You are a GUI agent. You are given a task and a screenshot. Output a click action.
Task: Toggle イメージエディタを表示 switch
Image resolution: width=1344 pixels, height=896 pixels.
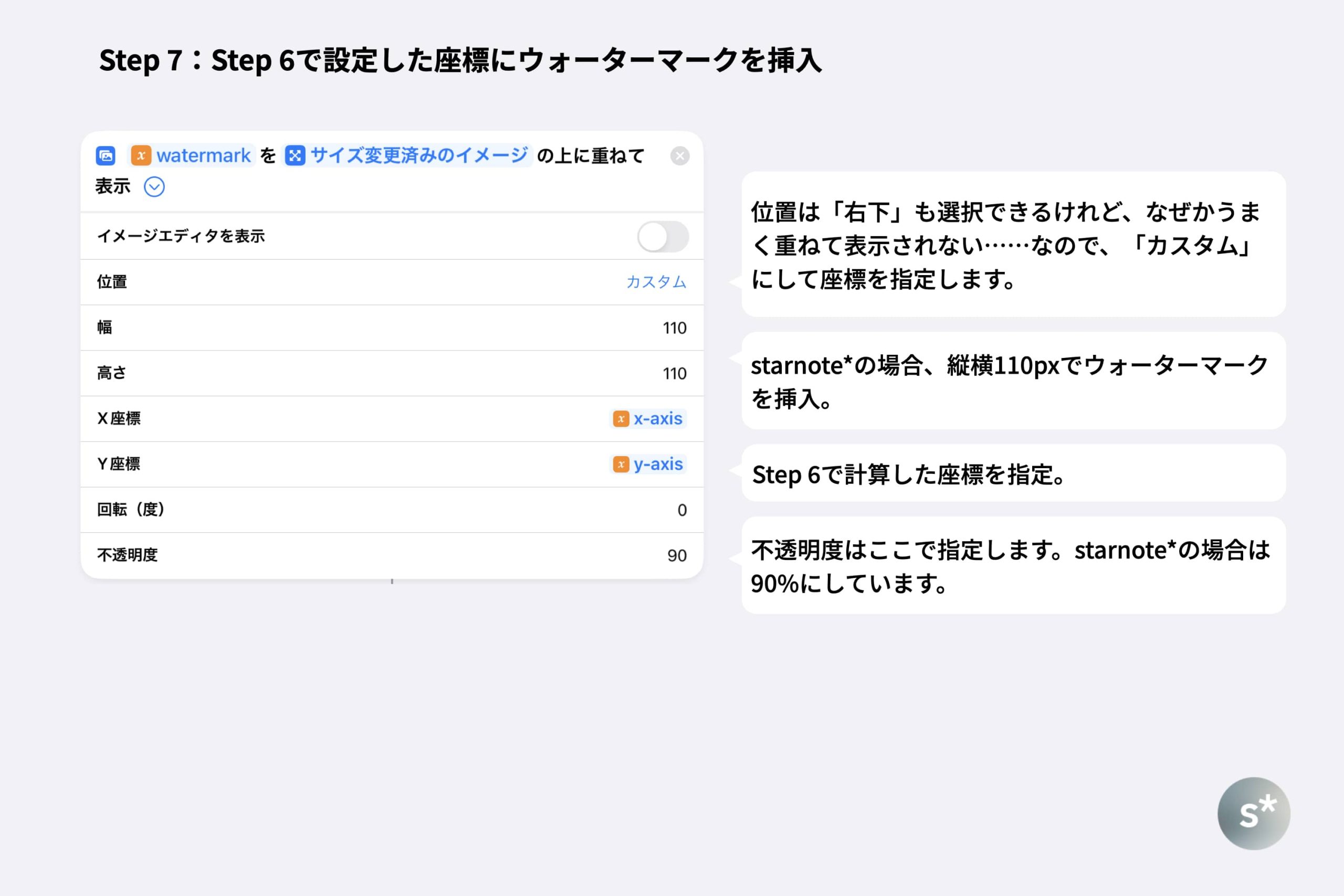[663, 237]
